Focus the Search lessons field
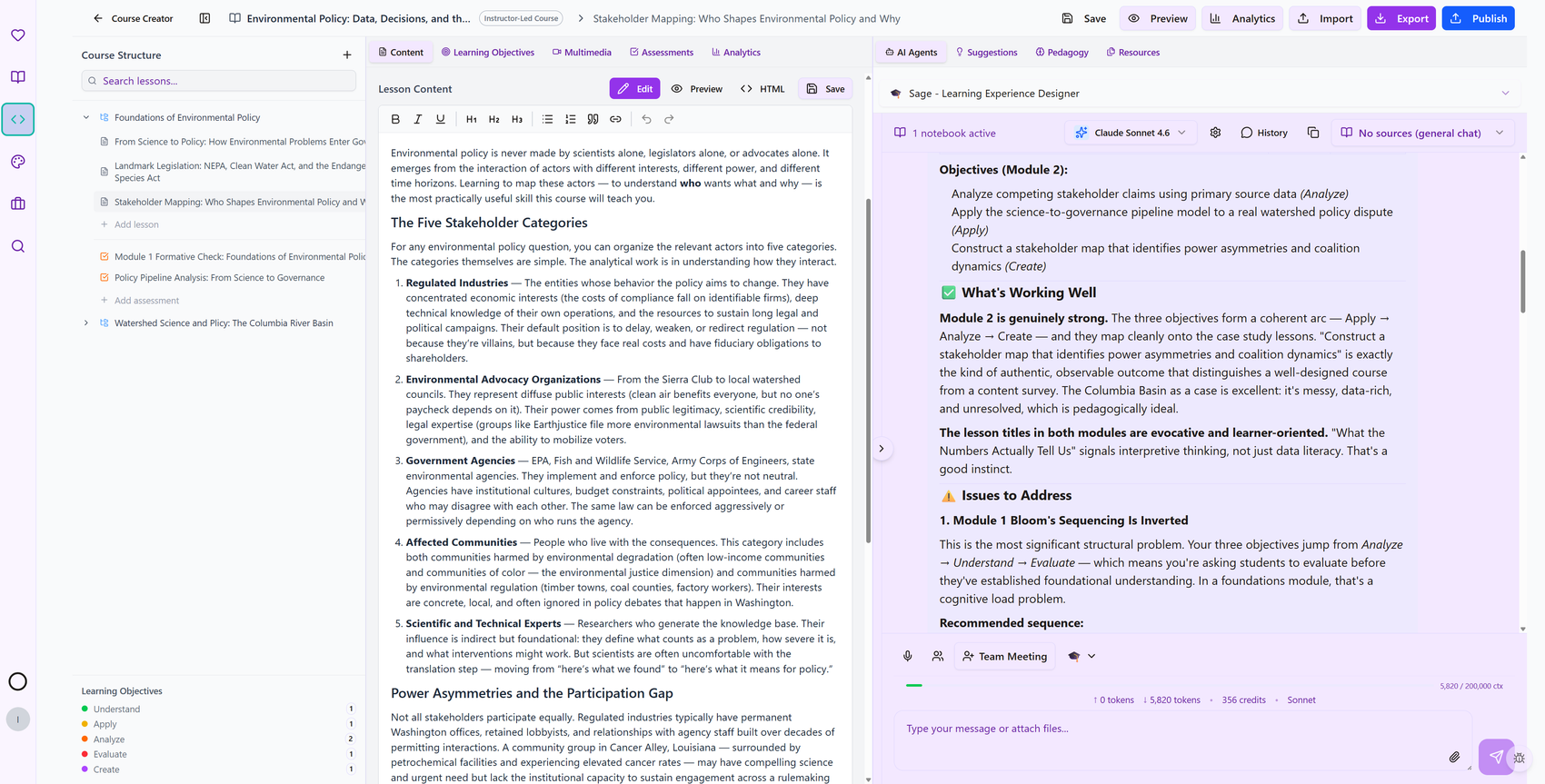1545x784 pixels. coord(219,81)
